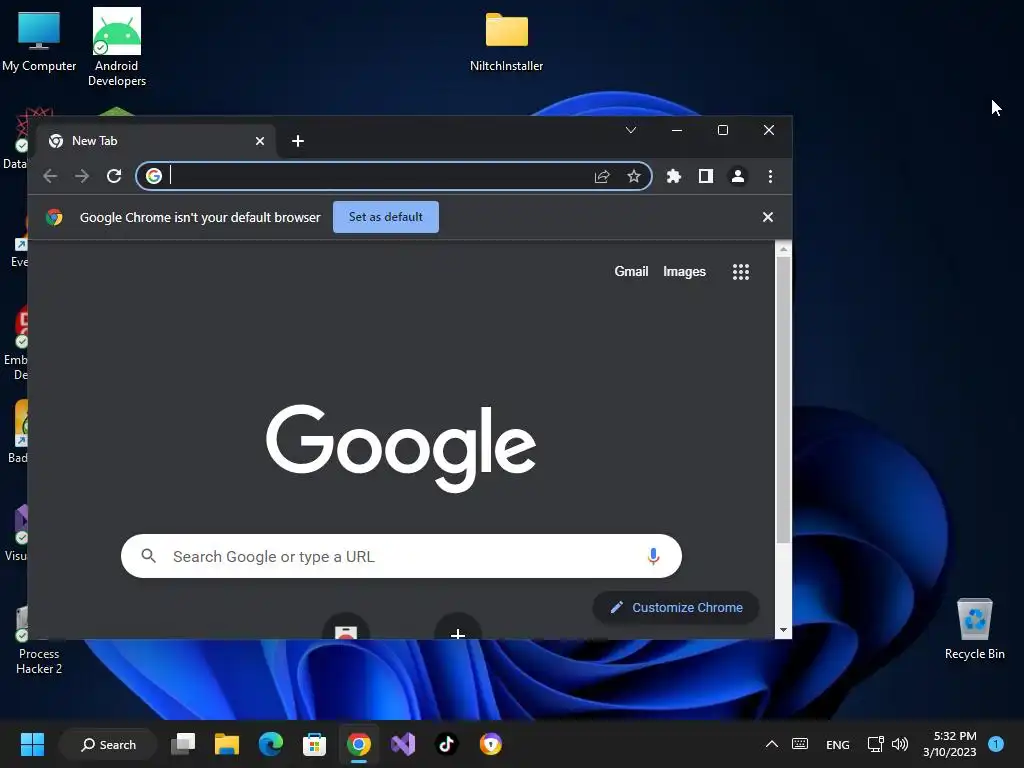1024x768 pixels.
Task: Share this page icon in address bar
Action: point(602,176)
